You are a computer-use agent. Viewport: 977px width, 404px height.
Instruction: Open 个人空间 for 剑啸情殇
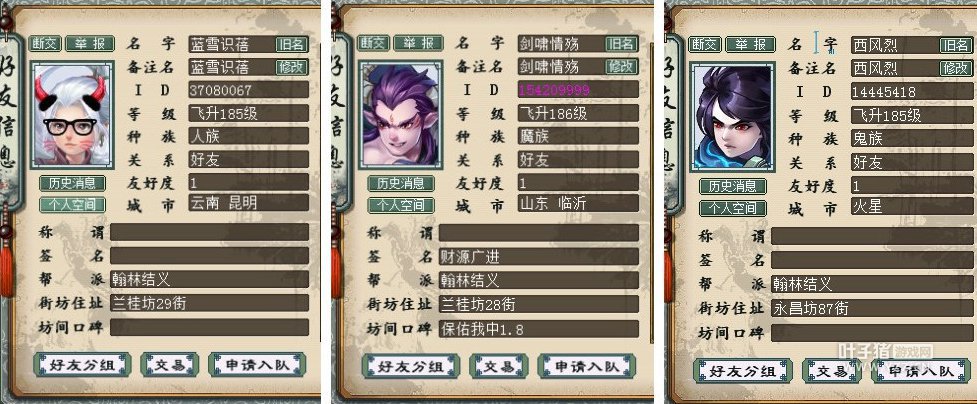(401, 205)
